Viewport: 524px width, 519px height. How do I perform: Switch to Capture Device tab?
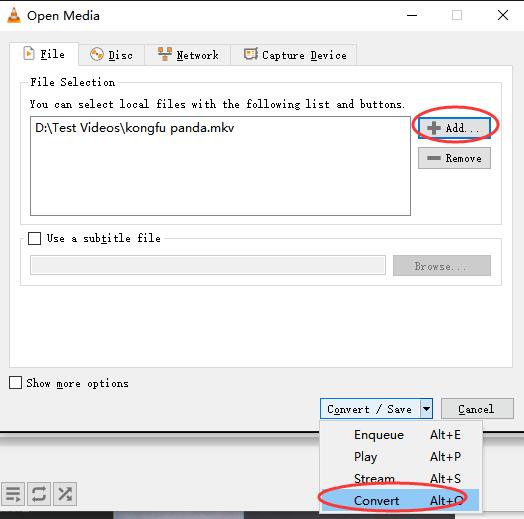[x=294, y=55]
